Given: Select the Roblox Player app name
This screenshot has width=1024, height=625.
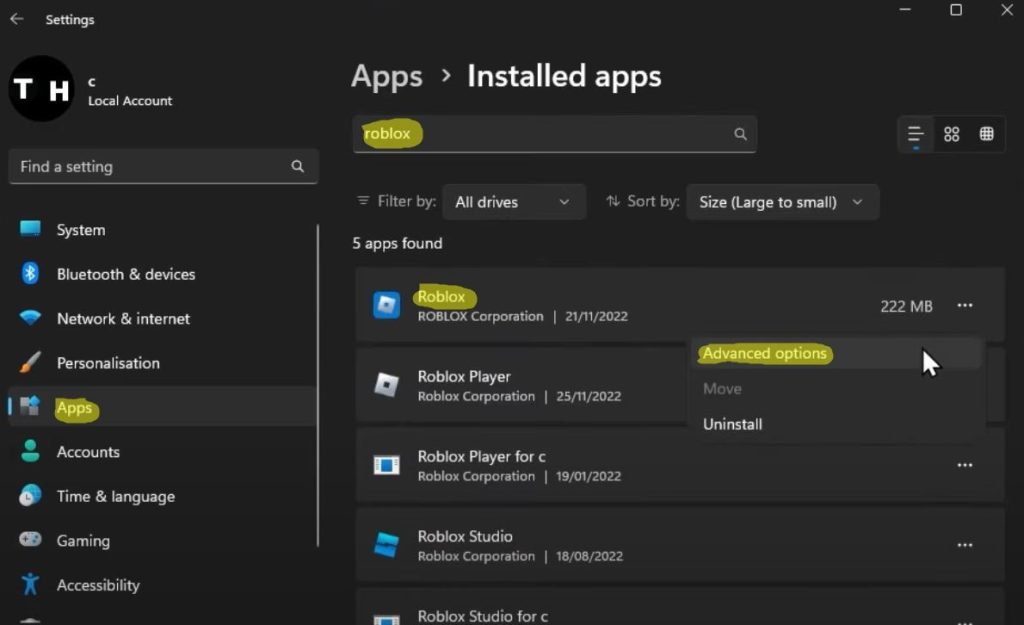Looking at the screenshot, I should click(x=464, y=377).
